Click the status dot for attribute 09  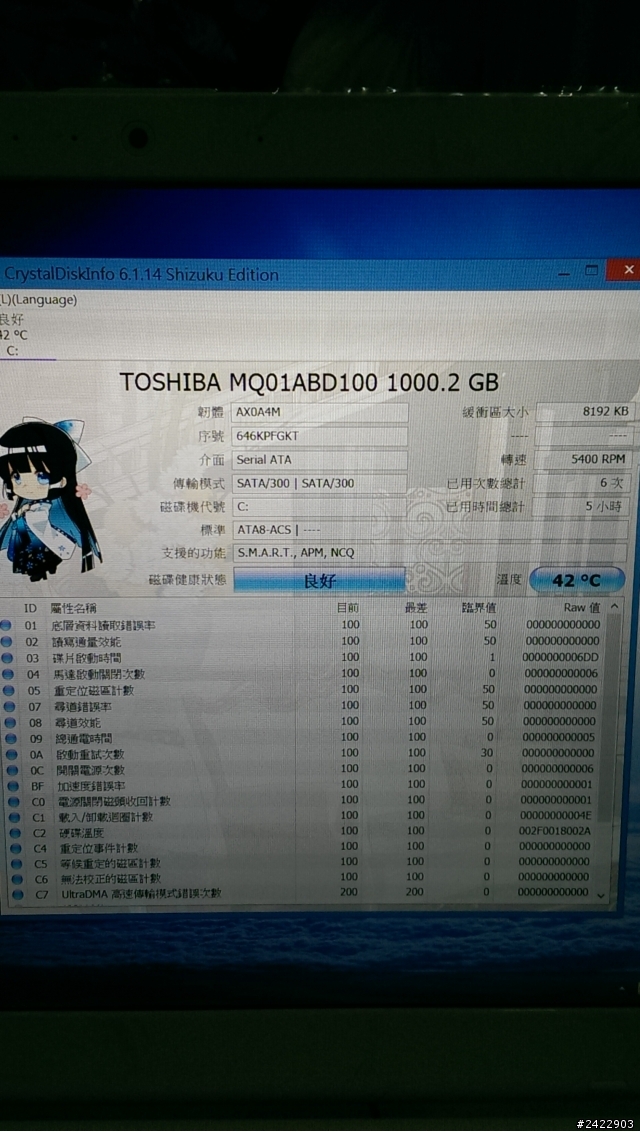click(9, 739)
